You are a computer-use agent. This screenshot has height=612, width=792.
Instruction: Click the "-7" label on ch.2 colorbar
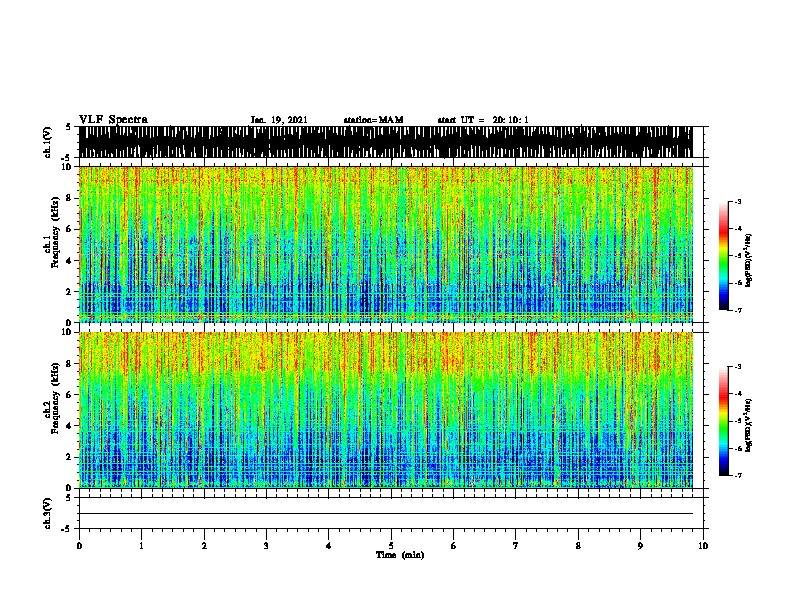tap(737, 475)
